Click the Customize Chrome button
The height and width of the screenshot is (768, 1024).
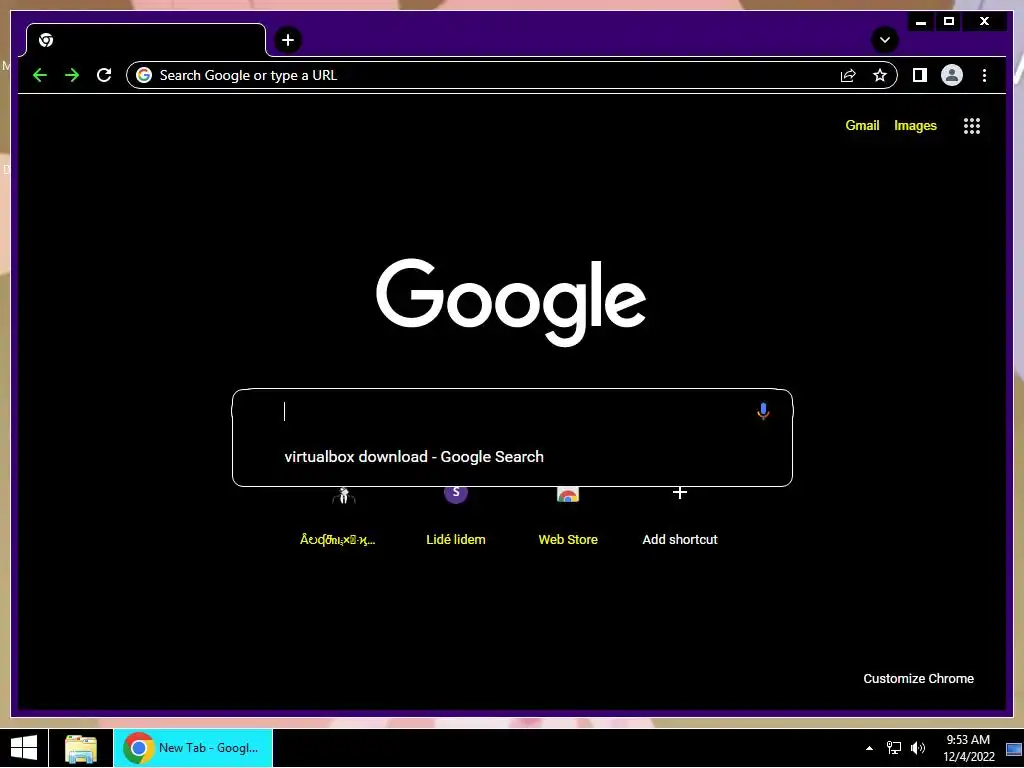coord(918,679)
